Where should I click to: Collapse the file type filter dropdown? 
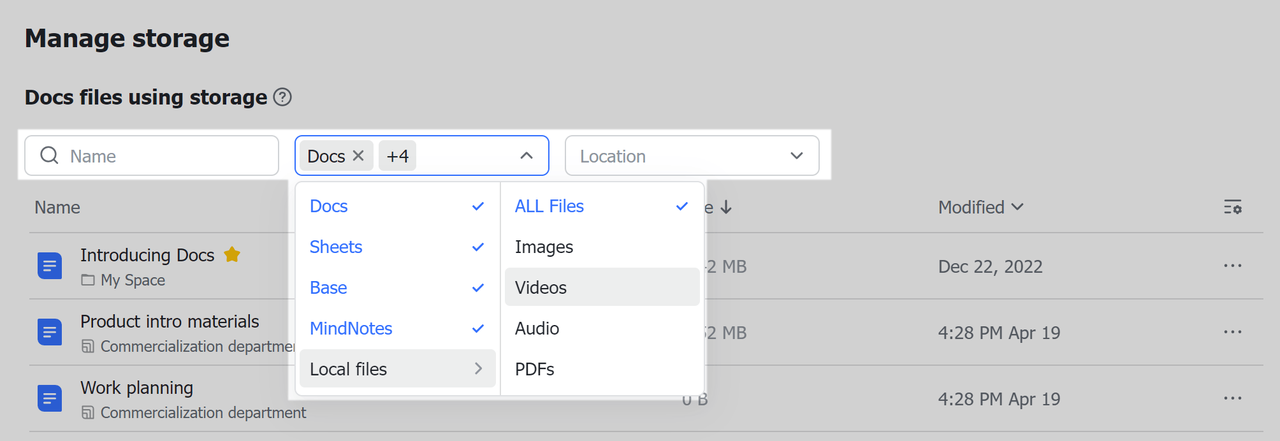pyautogui.click(x=526, y=156)
